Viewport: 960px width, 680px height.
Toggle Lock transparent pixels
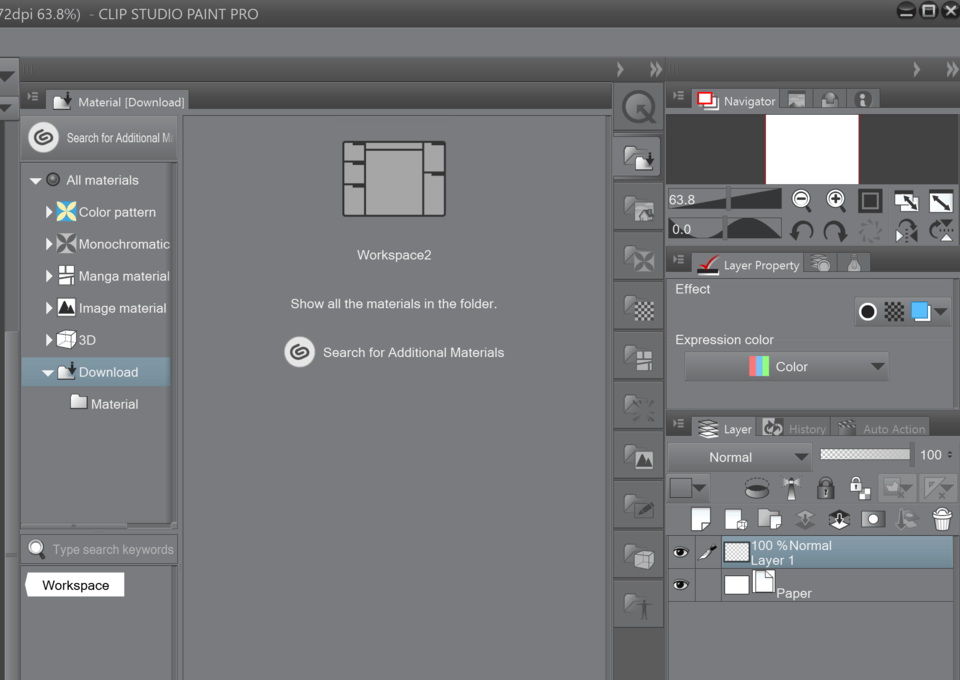coord(860,488)
